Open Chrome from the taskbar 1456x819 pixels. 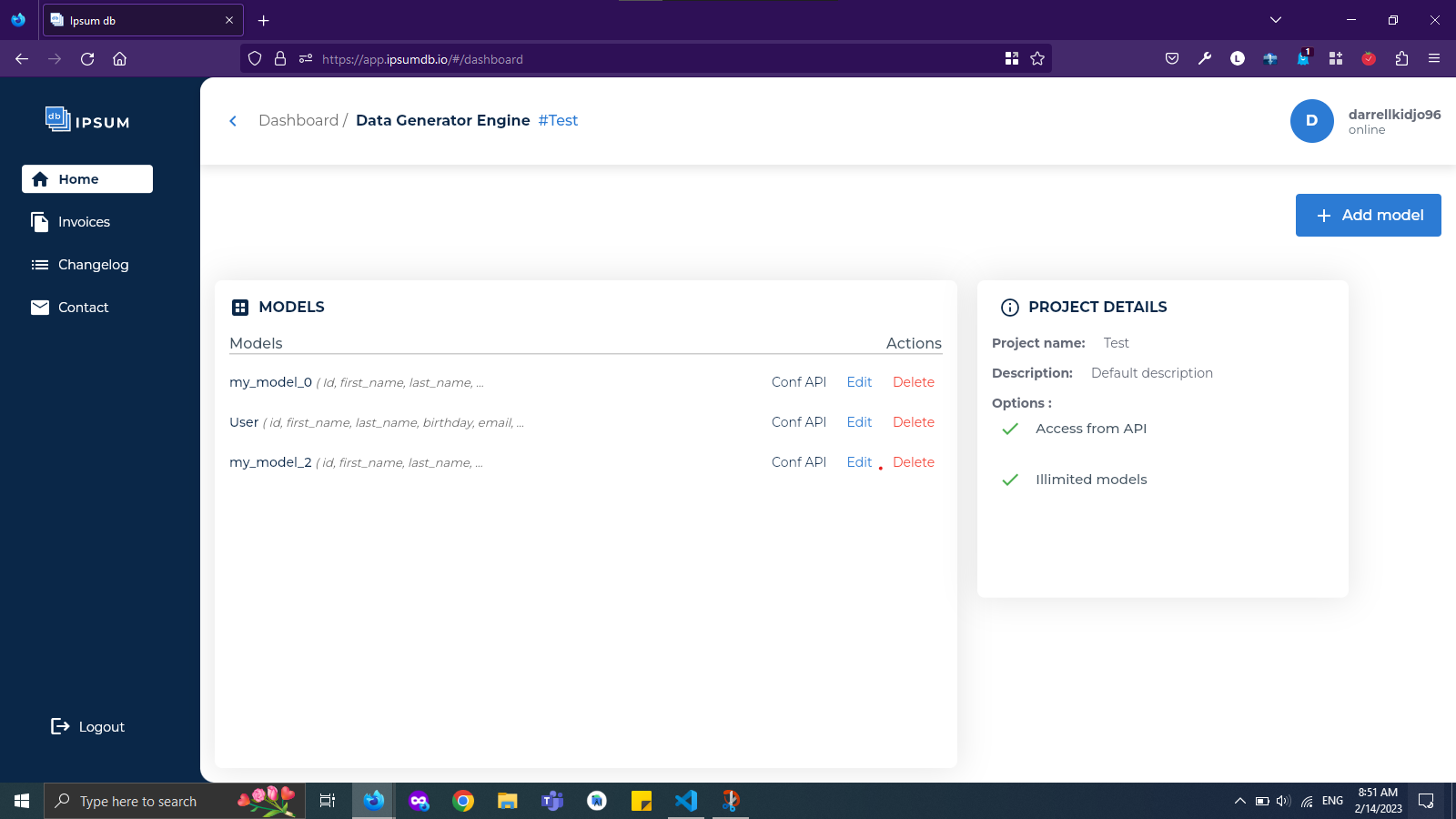pos(463,801)
